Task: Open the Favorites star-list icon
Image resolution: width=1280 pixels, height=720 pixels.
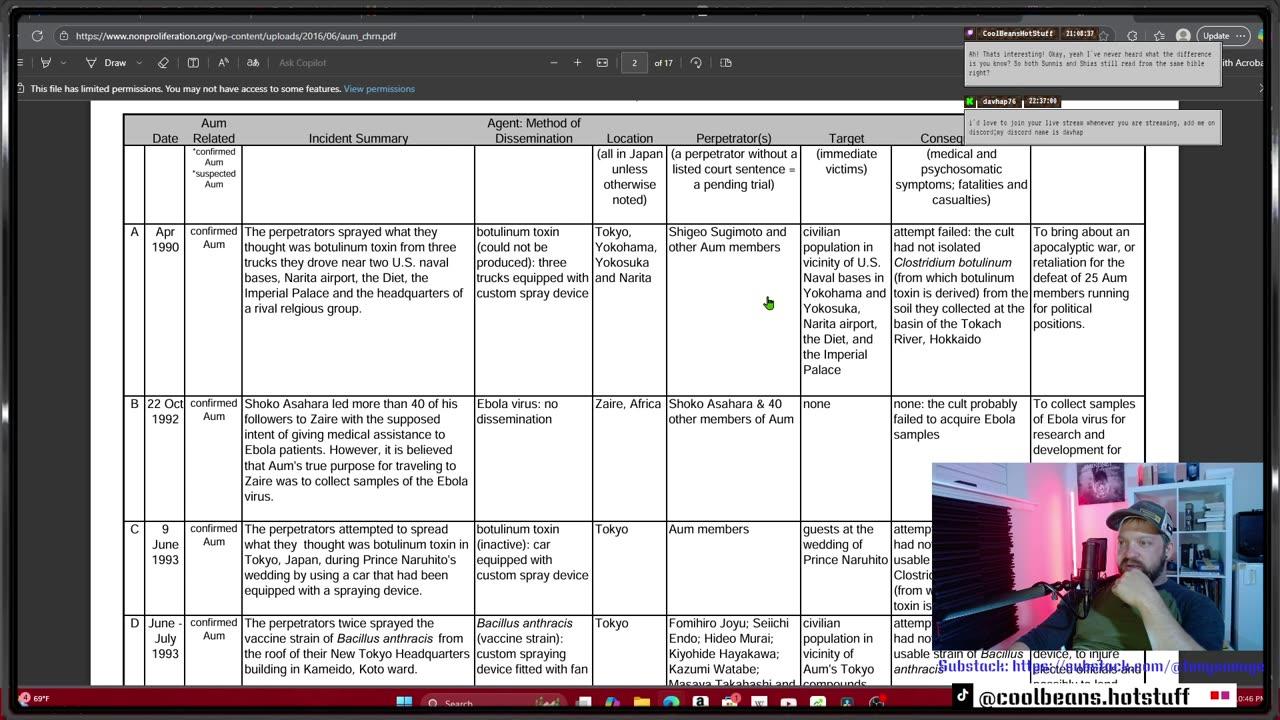Action: click(x=1159, y=36)
